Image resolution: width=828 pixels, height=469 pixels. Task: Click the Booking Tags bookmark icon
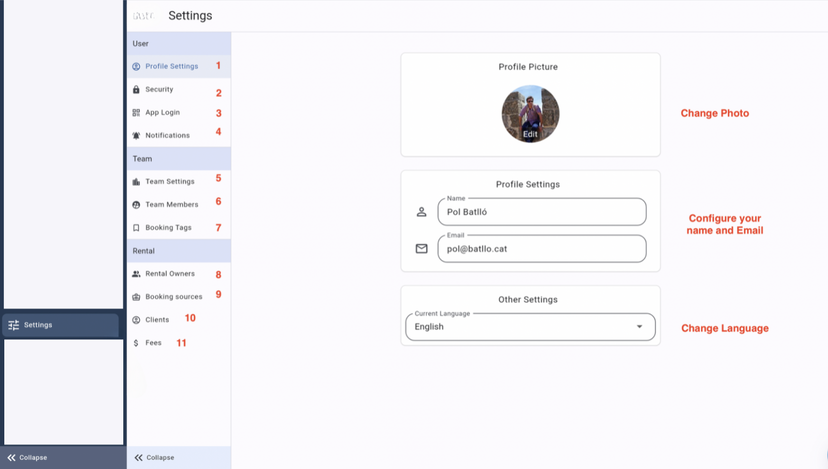click(x=136, y=228)
